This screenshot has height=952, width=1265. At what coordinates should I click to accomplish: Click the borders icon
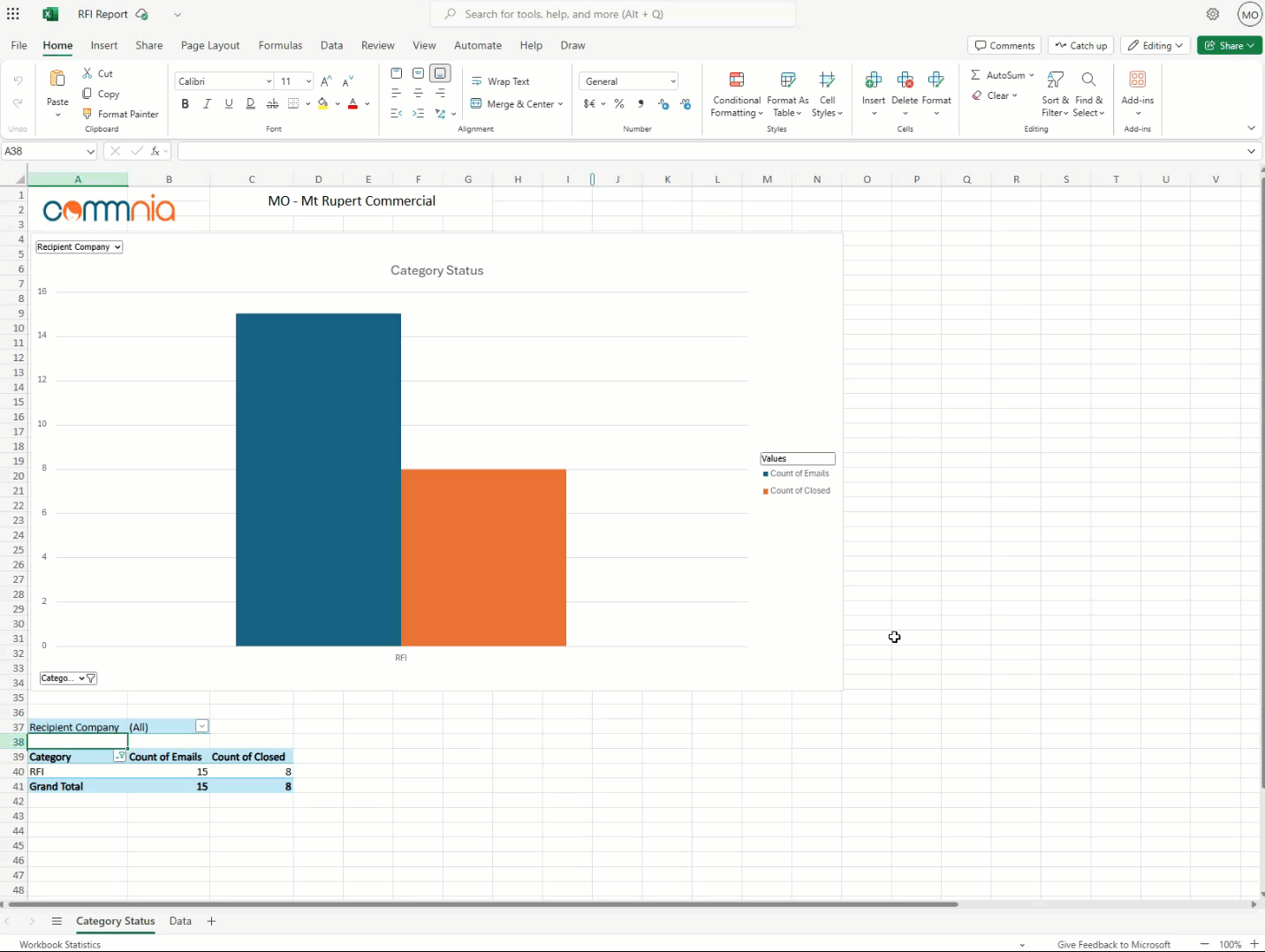pyautogui.click(x=294, y=103)
